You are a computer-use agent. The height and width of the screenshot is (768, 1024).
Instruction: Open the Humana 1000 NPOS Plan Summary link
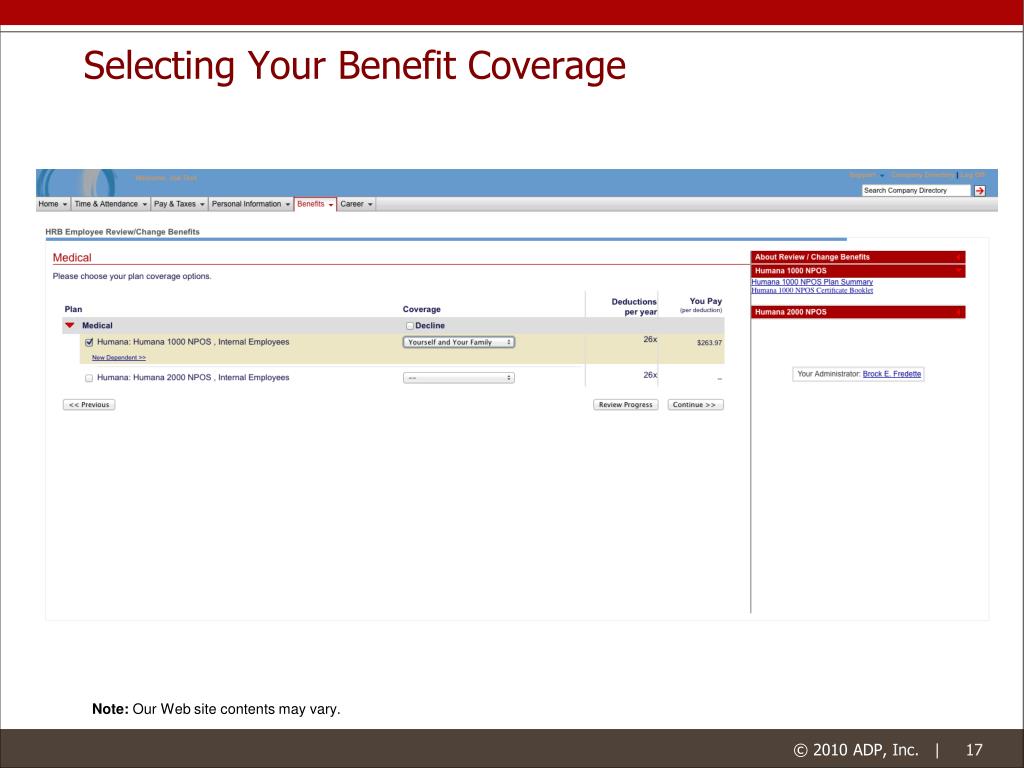812,282
